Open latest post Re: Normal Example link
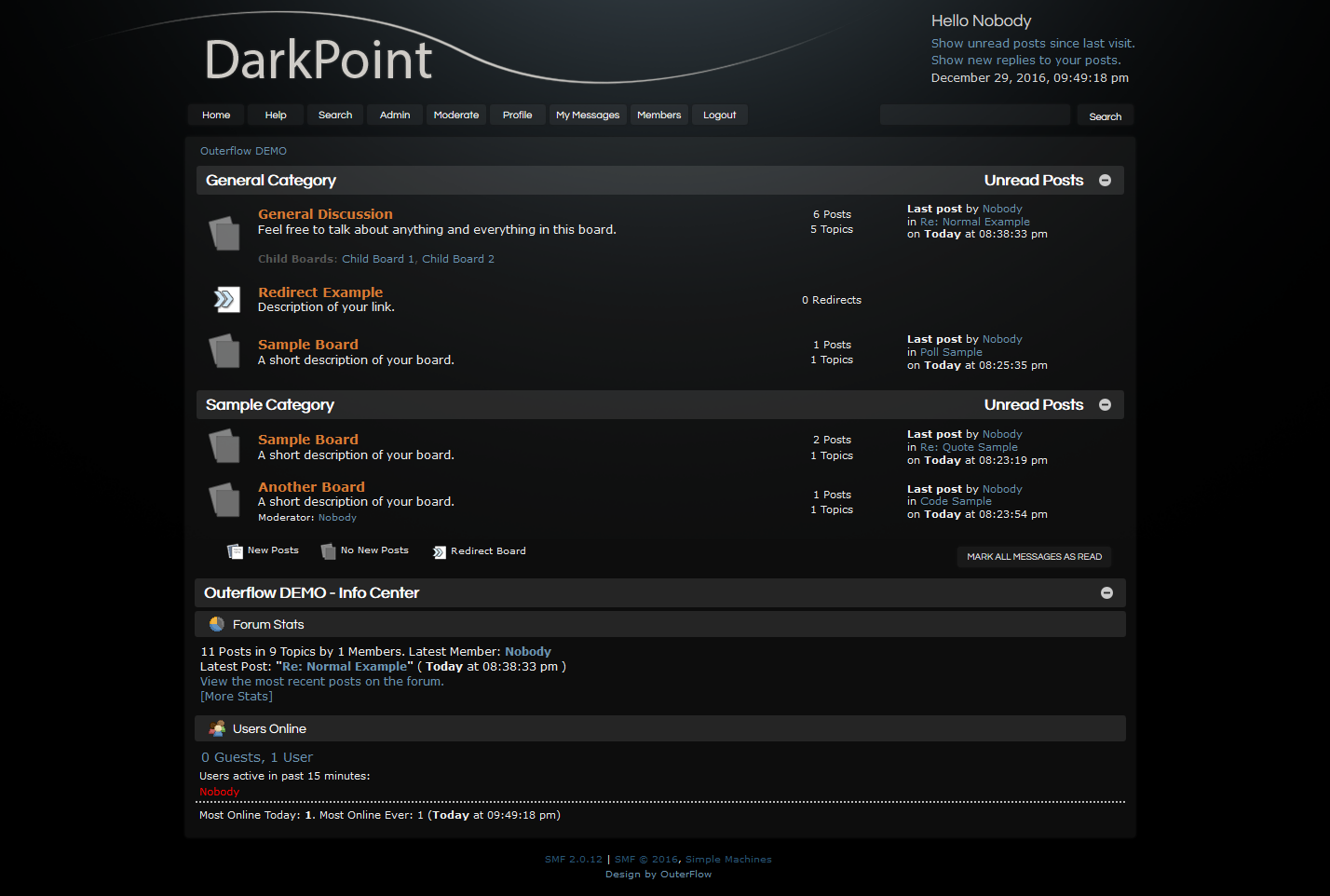The width and height of the screenshot is (1330, 896). point(345,667)
